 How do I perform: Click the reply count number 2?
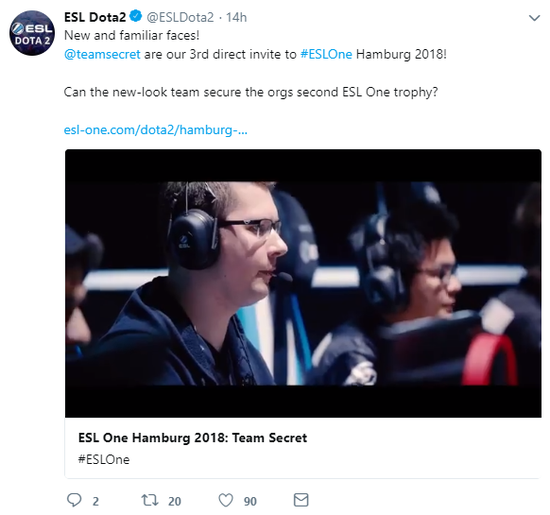click(x=95, y=501)
